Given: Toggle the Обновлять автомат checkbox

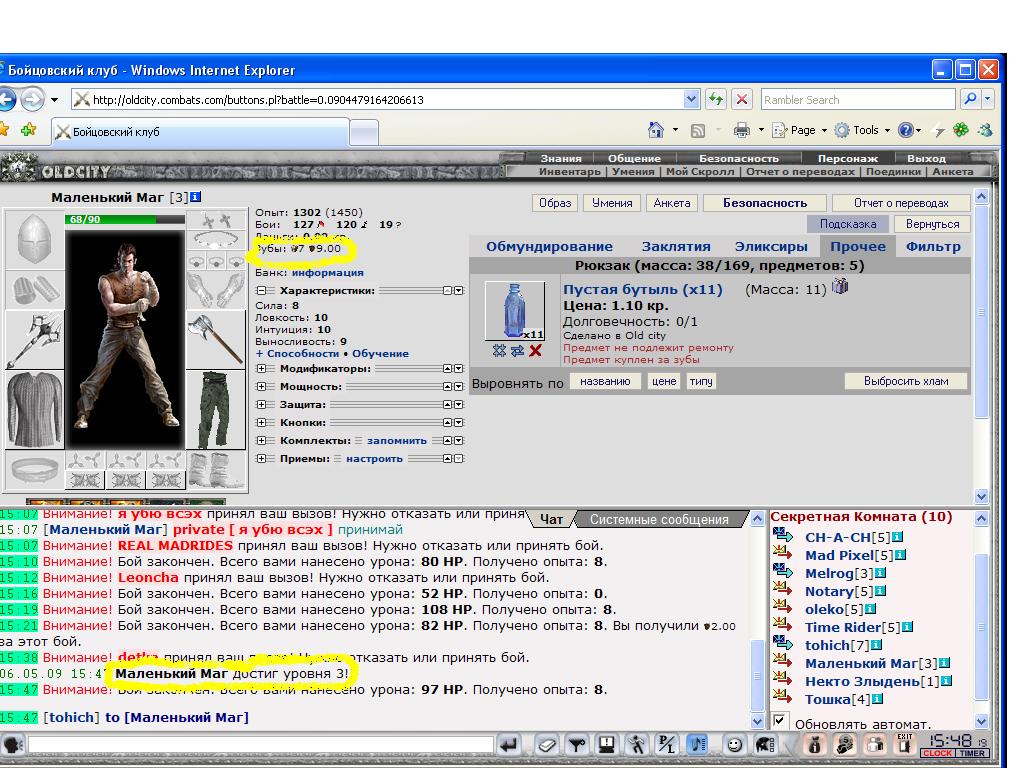Looking at the screenshot, I should [x=778, y=720].
